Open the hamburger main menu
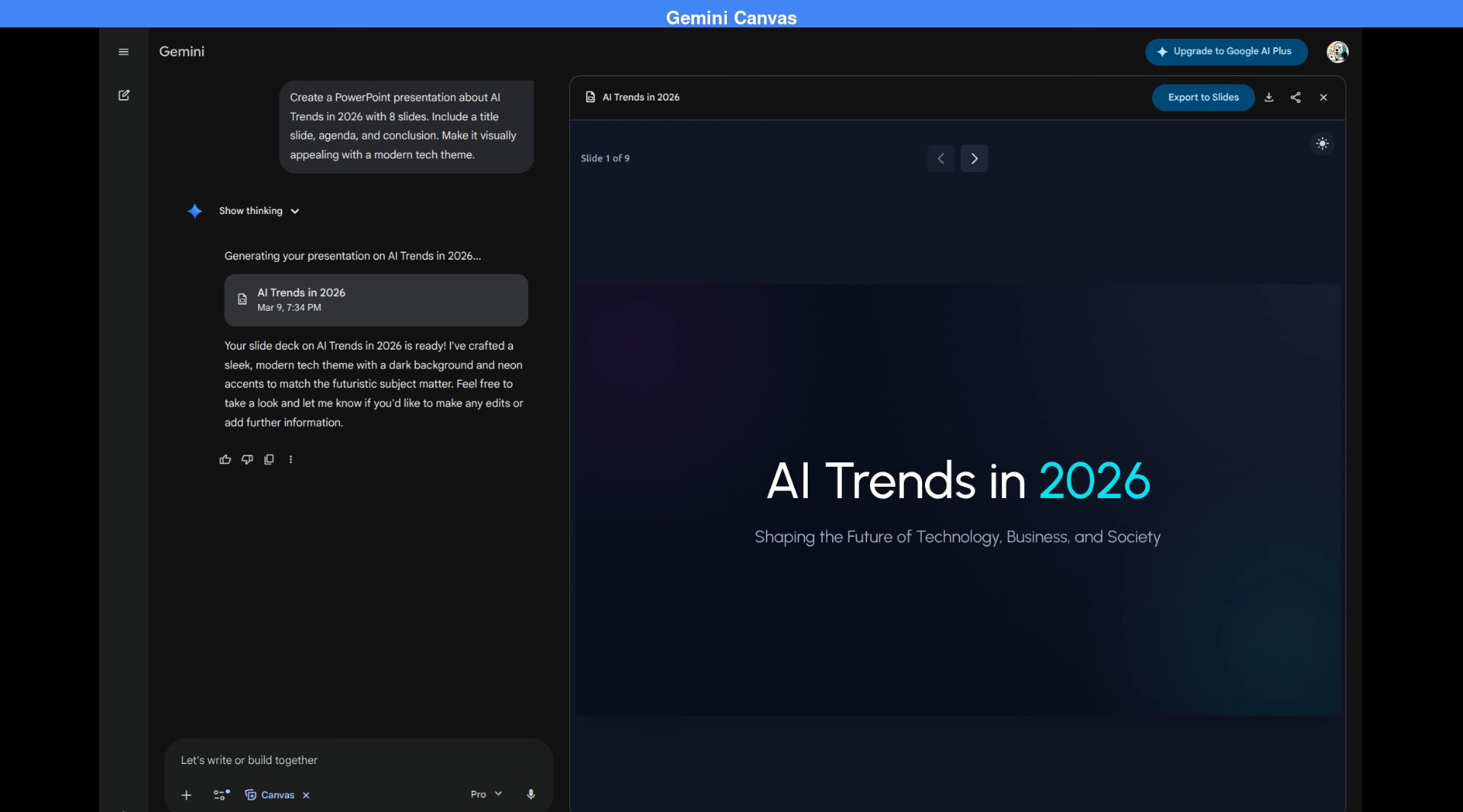 tap(123, 52)
